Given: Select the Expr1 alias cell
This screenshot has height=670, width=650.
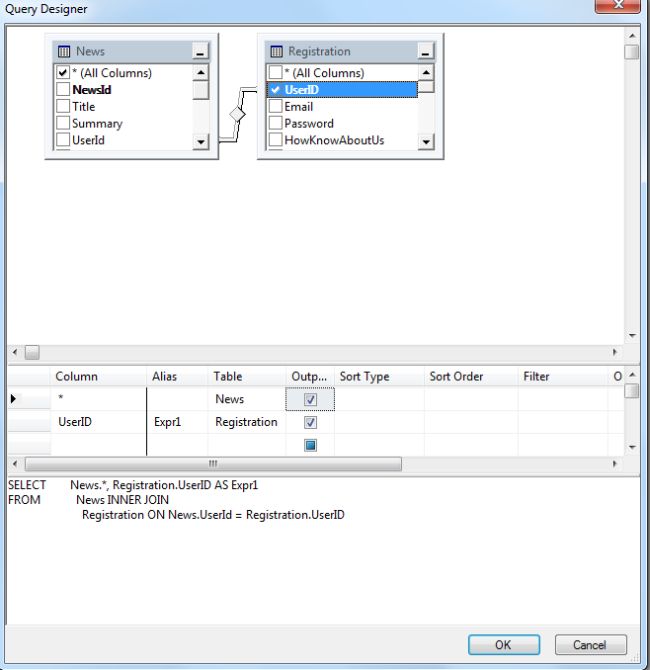Looking at the screenshot, I should [x=177, y=422].
